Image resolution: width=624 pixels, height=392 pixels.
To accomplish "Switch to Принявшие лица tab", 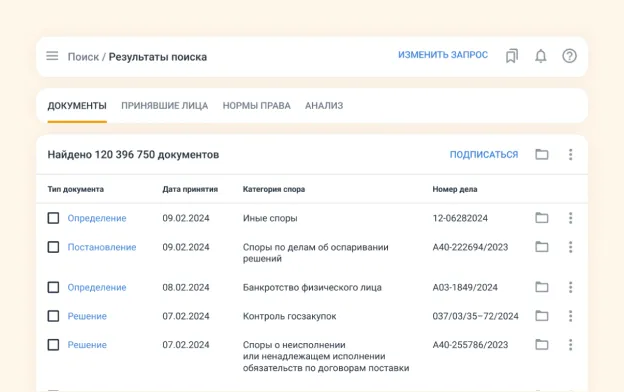I will [164, 106].
